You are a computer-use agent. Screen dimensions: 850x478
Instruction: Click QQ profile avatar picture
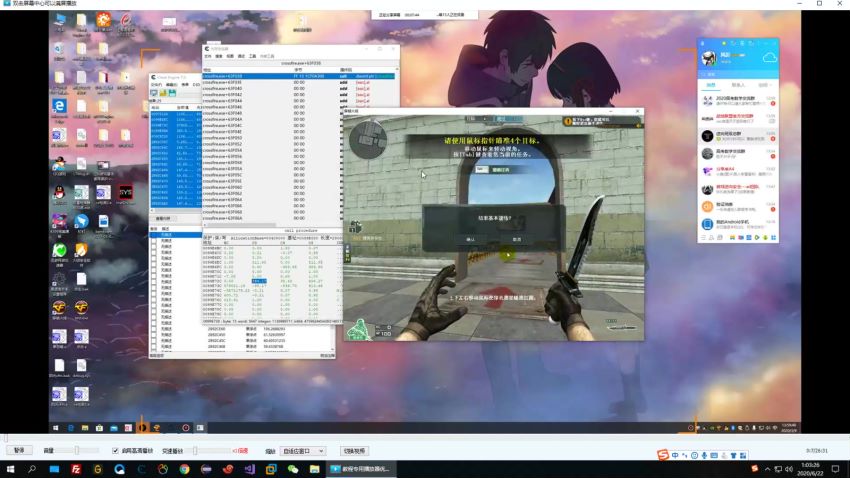[709, 57]
